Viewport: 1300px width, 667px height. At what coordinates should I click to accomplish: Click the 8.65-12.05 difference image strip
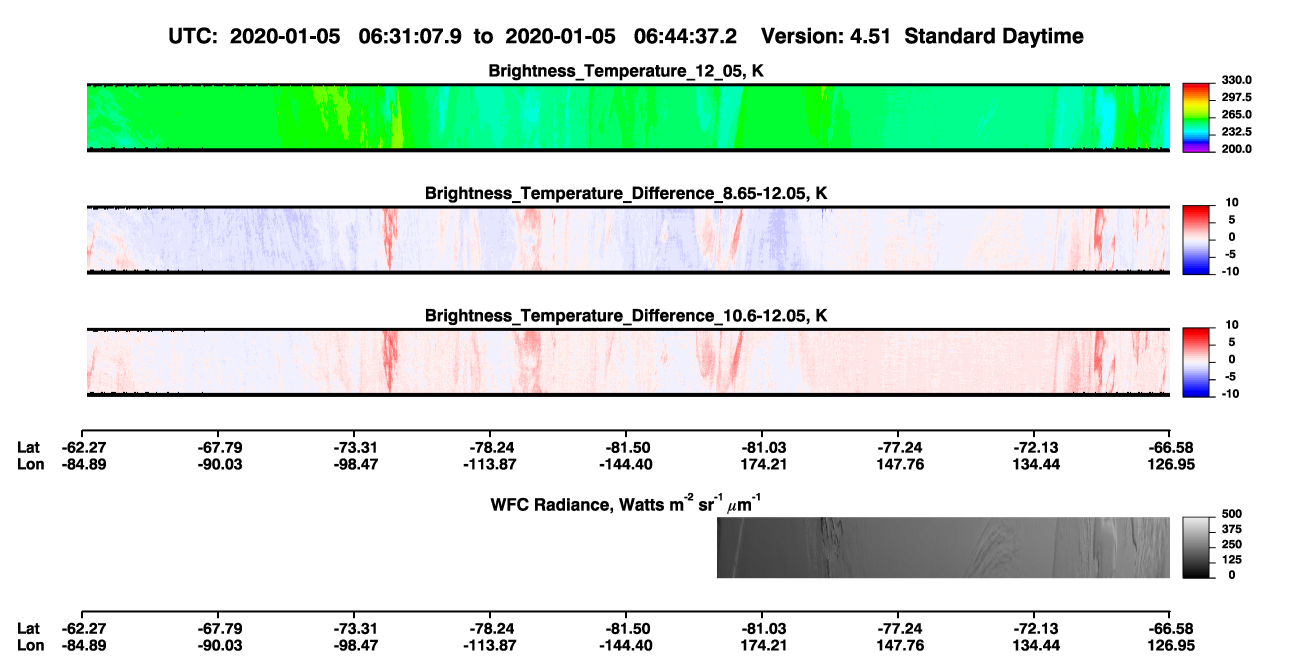(x=628, y=239)
